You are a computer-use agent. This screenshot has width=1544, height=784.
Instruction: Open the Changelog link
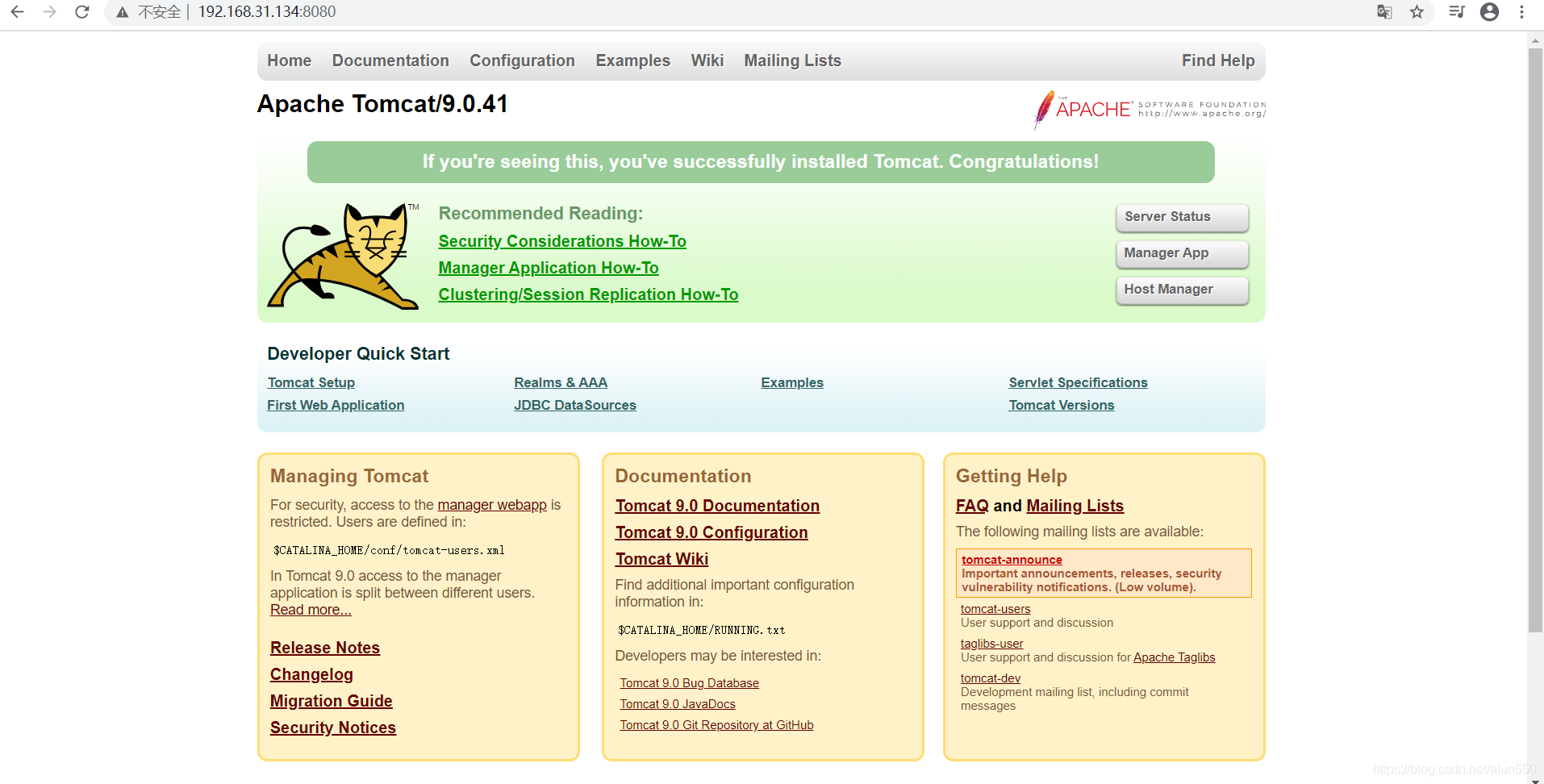click(x=311, y=674)
